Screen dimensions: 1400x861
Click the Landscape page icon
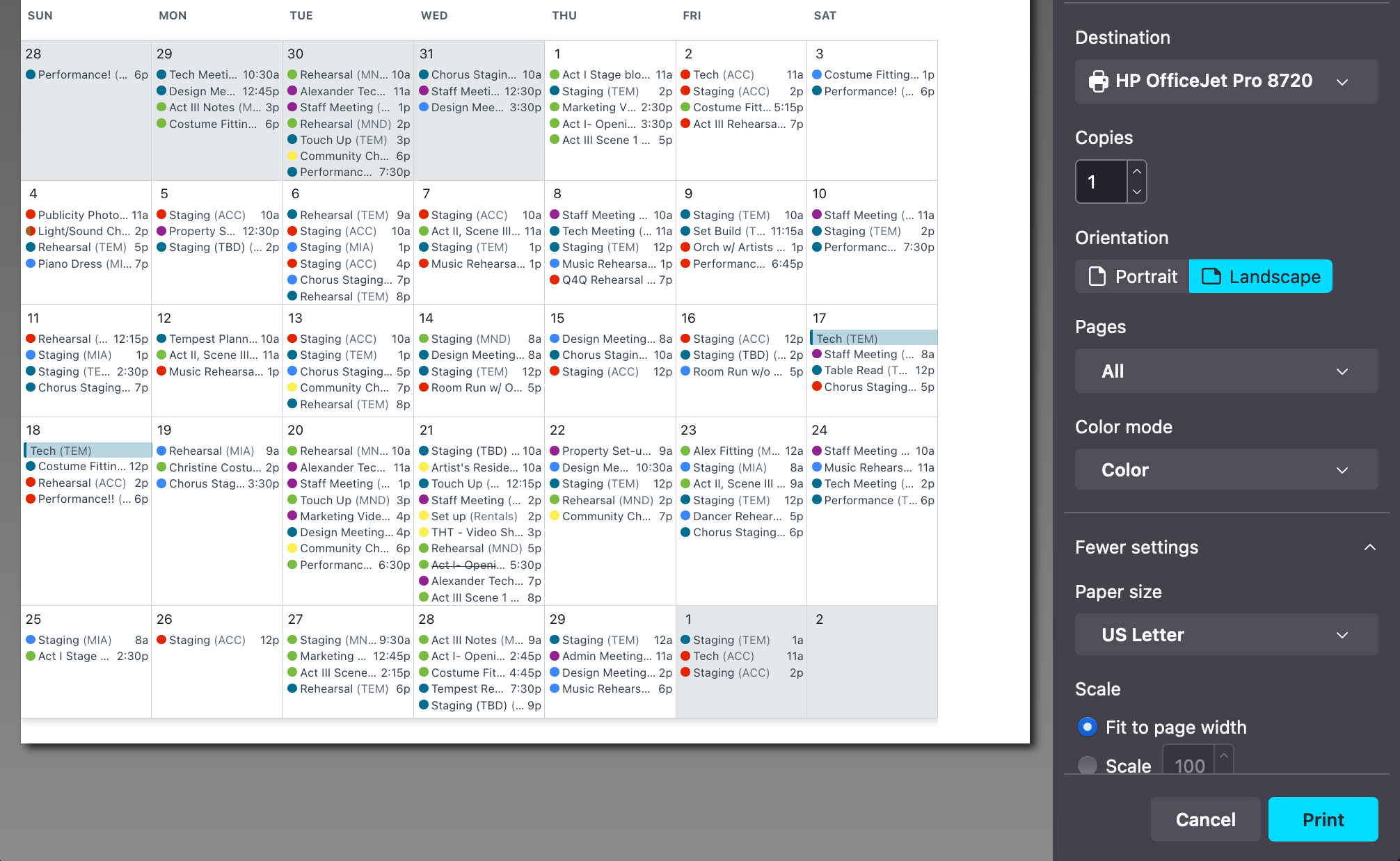coord(1211,277)
